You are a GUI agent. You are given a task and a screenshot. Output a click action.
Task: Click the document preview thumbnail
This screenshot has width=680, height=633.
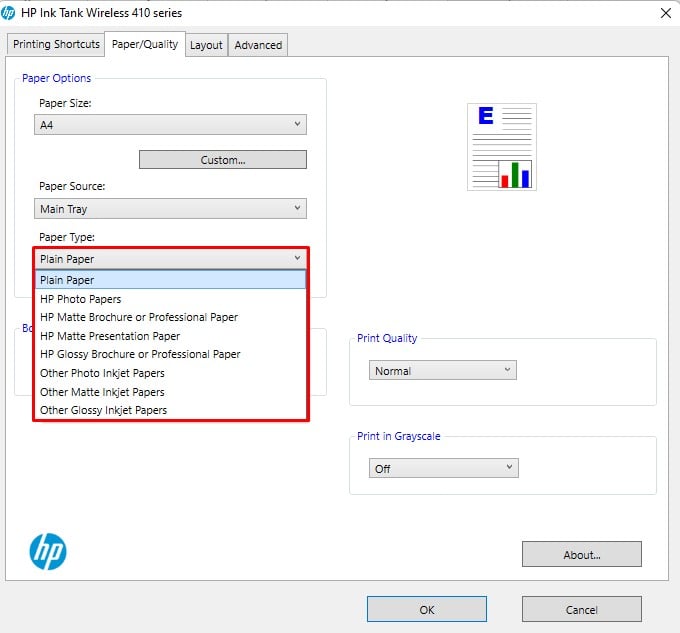click(x=502, y=147)
